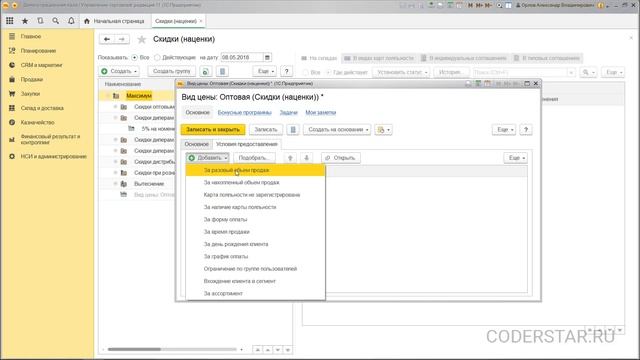Viewport: 640px width, 360px height.
Task: Choose За накопленный объем продаж
Action: [x=256, y=182]
